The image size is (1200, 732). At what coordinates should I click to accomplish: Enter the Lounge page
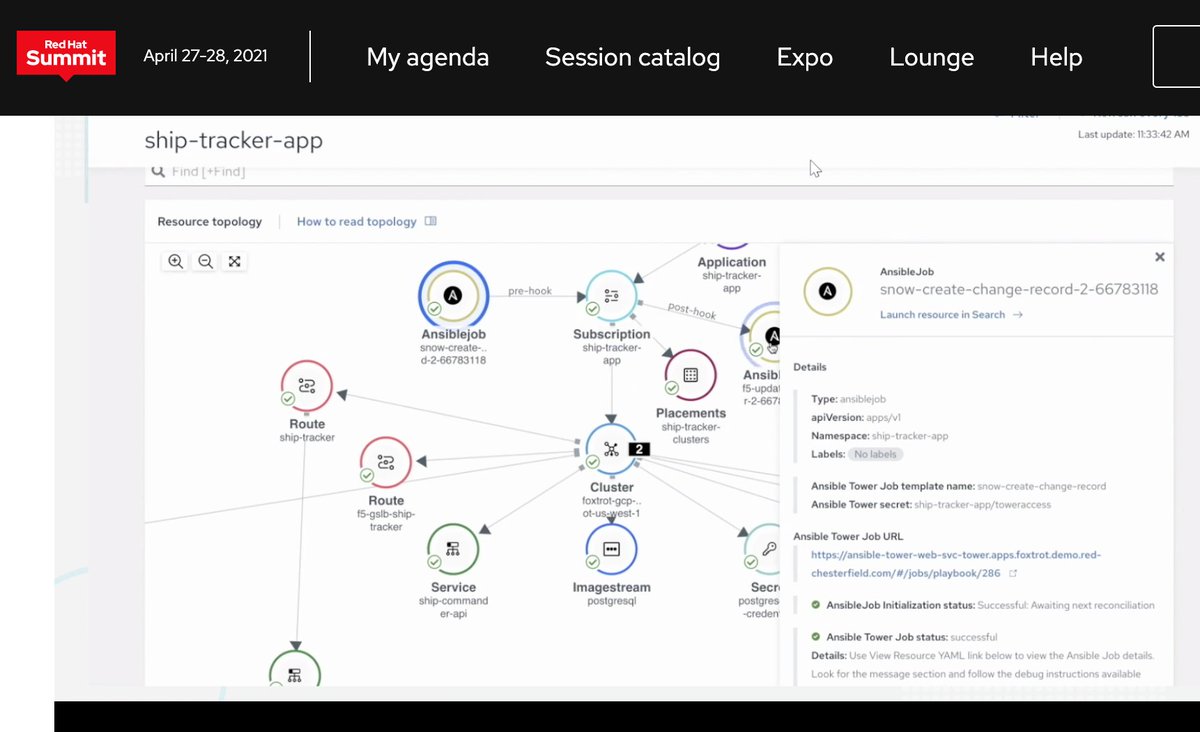click(932, 58)
